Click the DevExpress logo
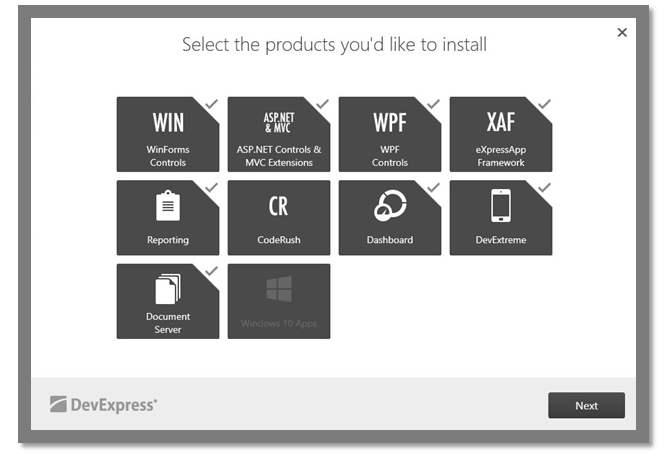This screenshot has height=462, width=668. pyautogui.click(x=103, y=404)
